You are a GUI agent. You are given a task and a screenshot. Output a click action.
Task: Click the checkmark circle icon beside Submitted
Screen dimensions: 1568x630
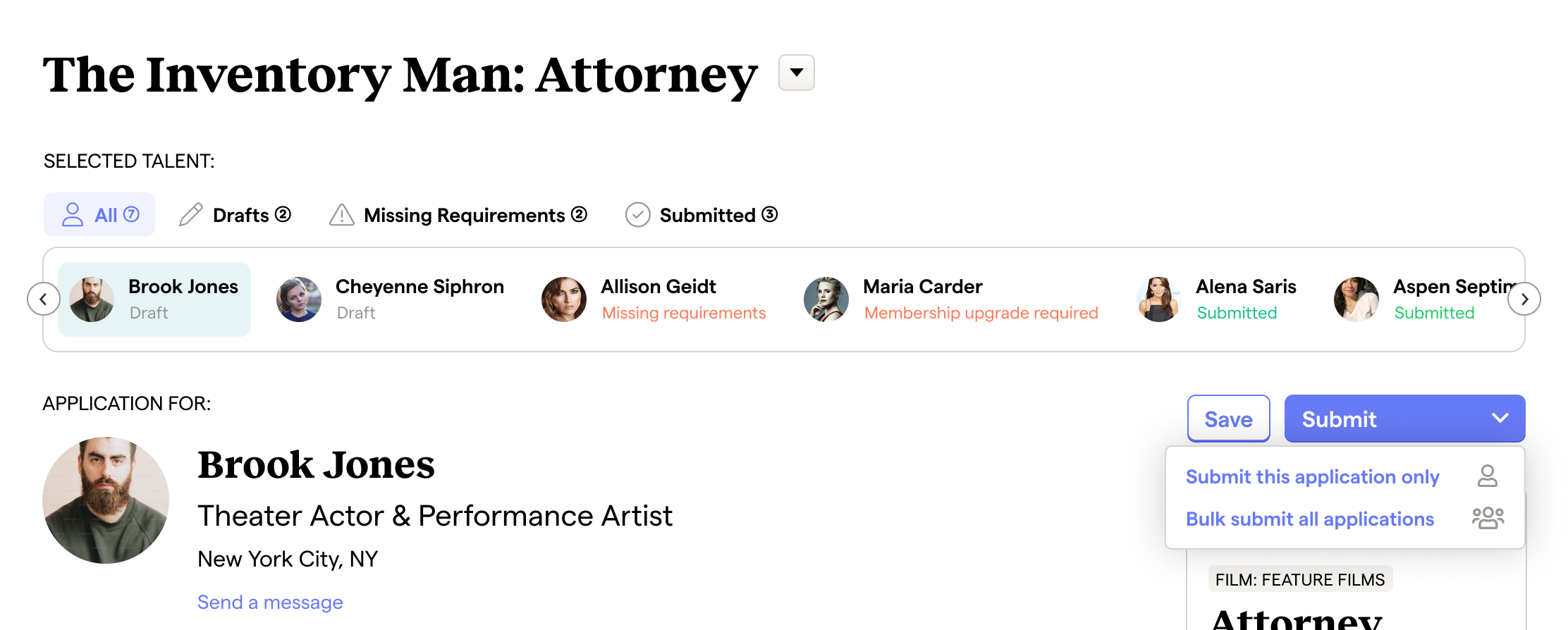point(638,214)
